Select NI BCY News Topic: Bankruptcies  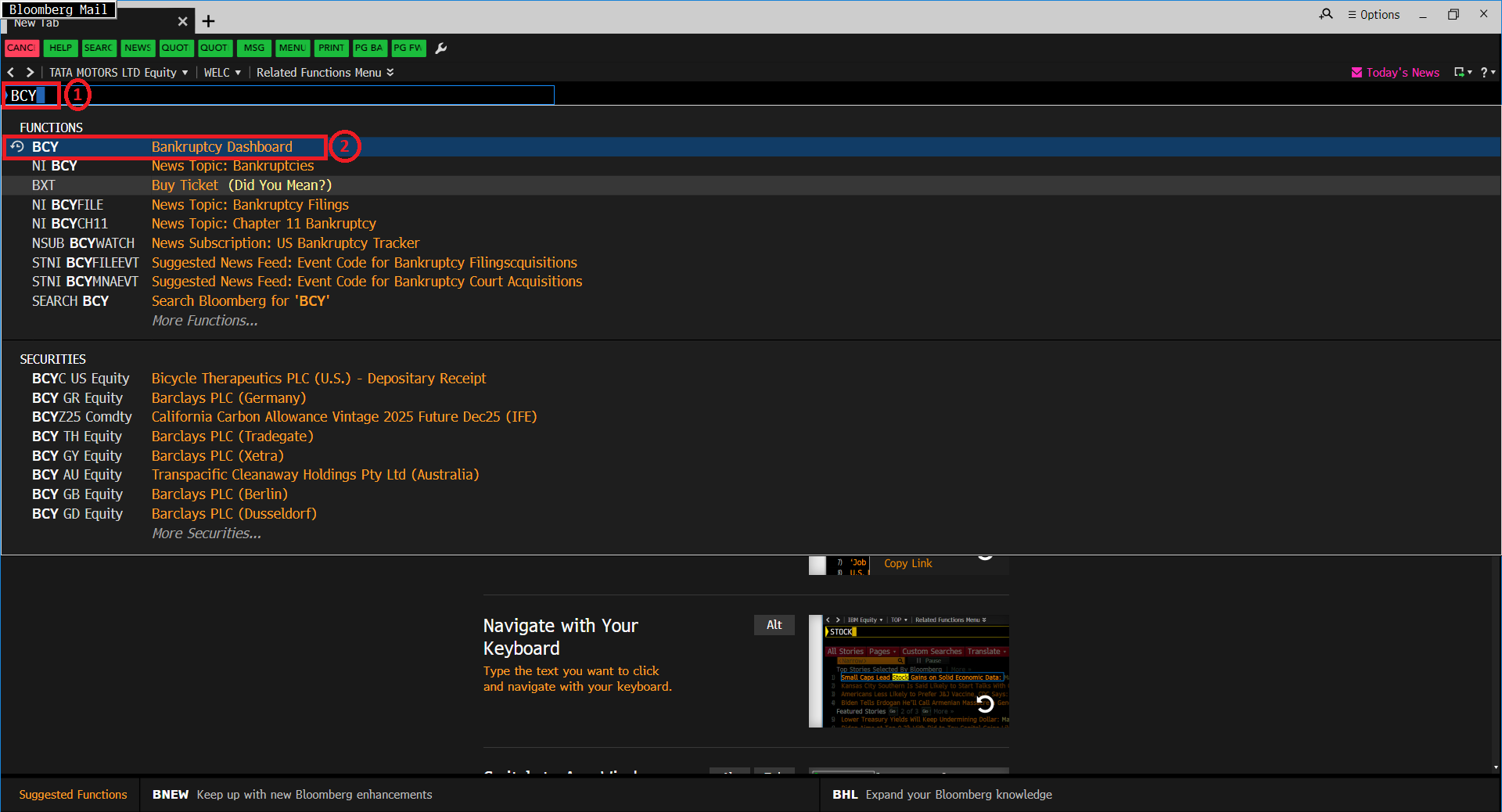[751, 166]
